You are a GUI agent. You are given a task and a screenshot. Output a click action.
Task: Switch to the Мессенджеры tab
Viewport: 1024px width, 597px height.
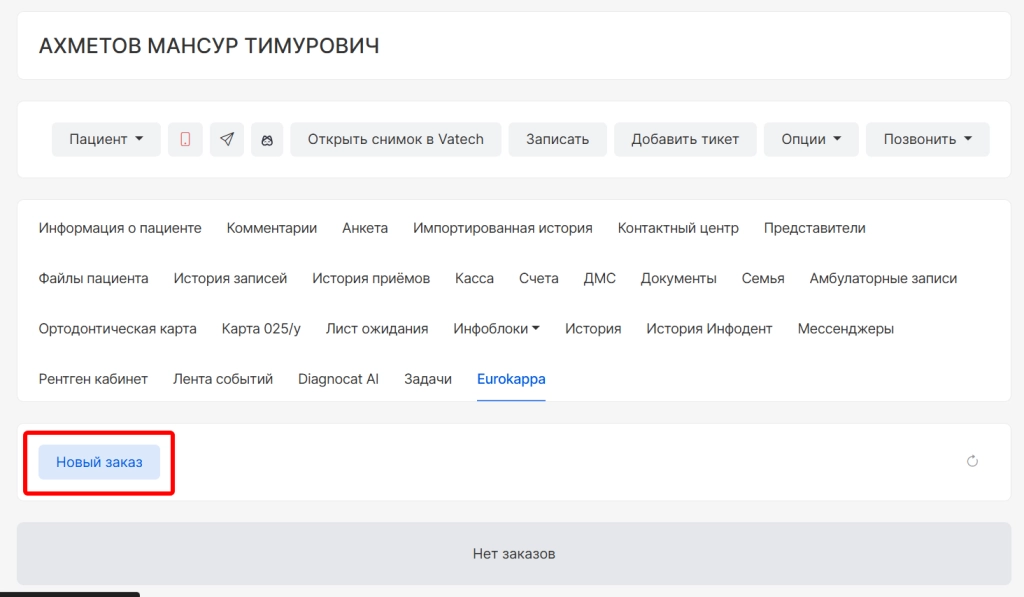tap(845, 329)
